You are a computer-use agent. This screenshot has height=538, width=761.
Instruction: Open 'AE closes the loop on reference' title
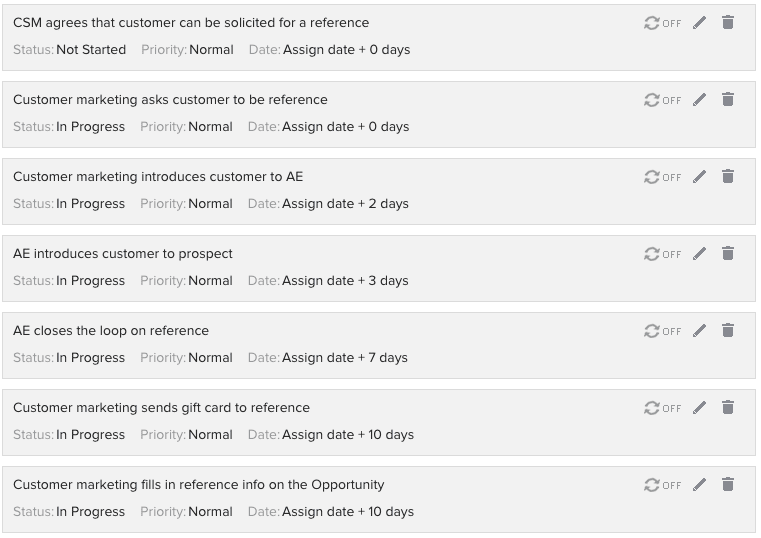pyautogui.click(x=111, y=331)
